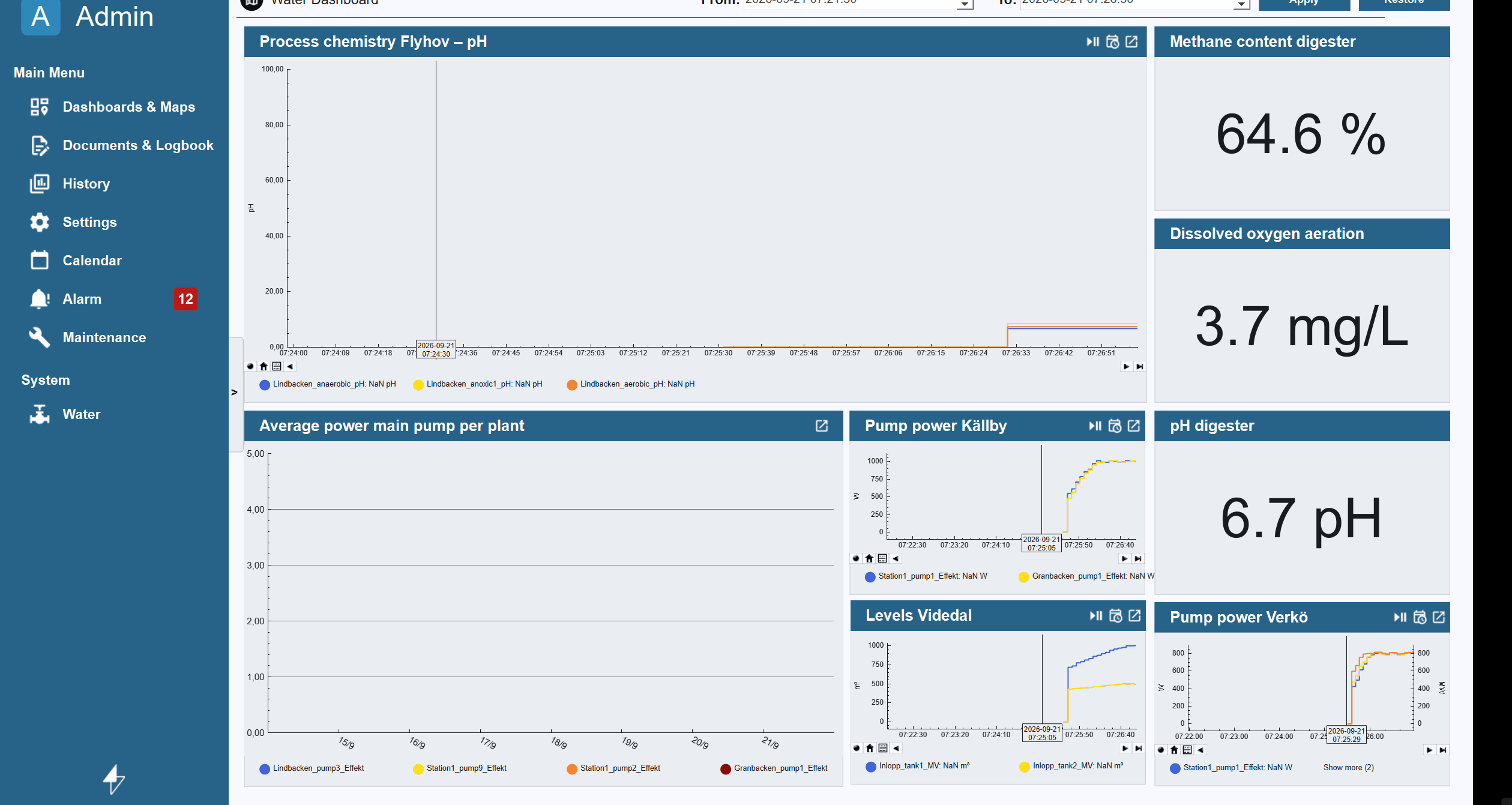Viewport: 1512px width, 805px height.
Task: Expand the collapsed sidebar panel arrow
Action: (x=235, y=393)
